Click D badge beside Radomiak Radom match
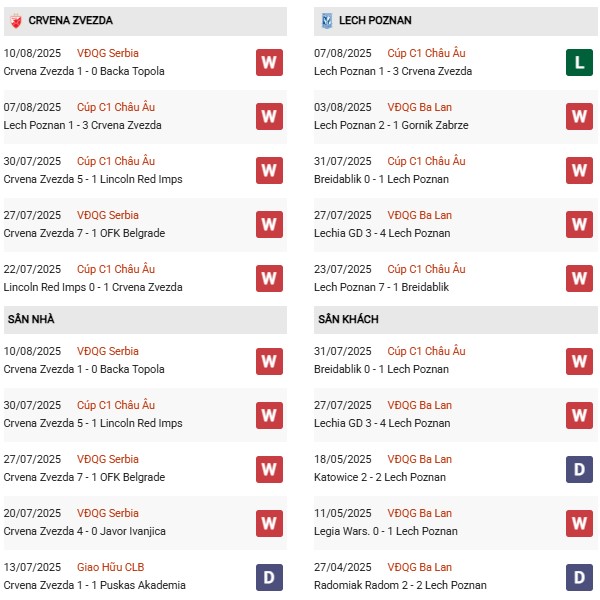 coord(578,576)
